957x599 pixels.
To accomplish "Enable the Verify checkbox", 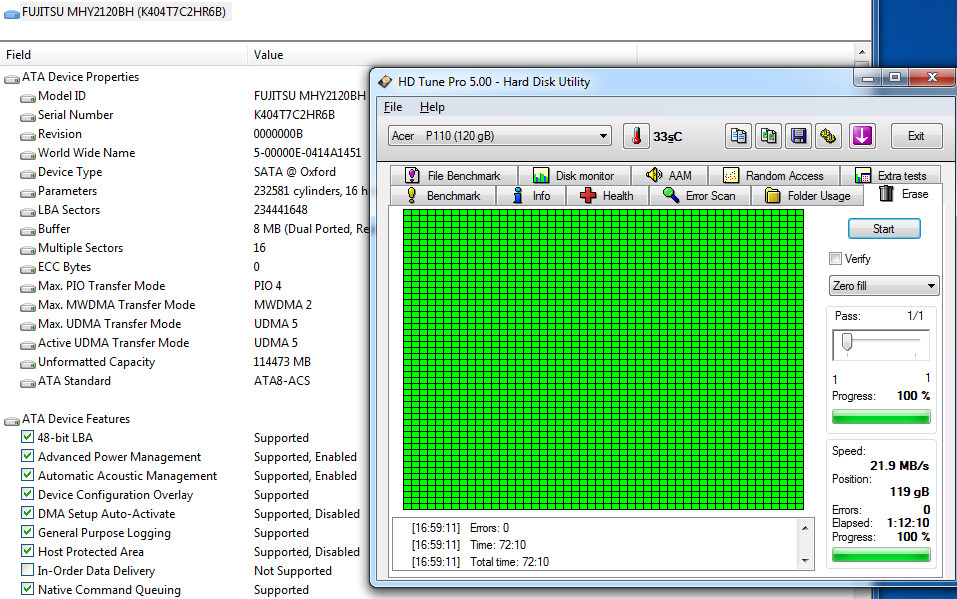I will [x=836, y=259].
